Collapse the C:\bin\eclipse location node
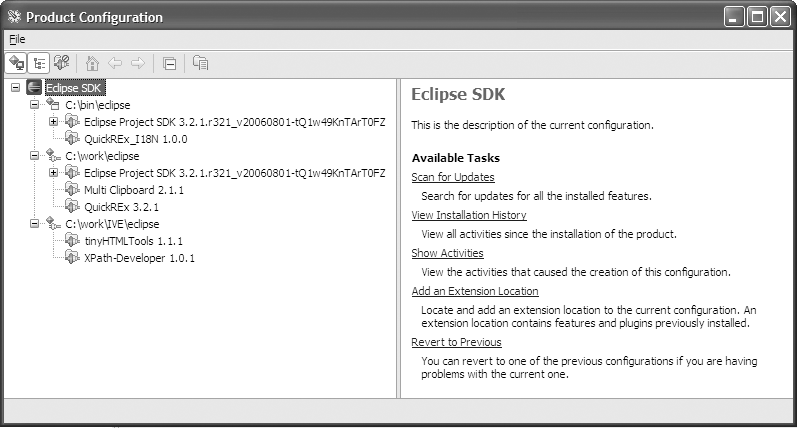This screenshot has height=428, width=797. point(34,104)
